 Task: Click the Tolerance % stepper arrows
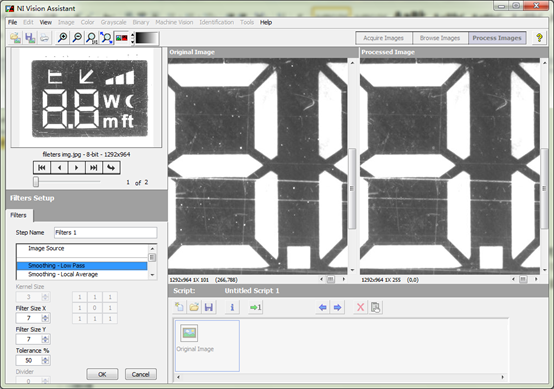[45, 360]
